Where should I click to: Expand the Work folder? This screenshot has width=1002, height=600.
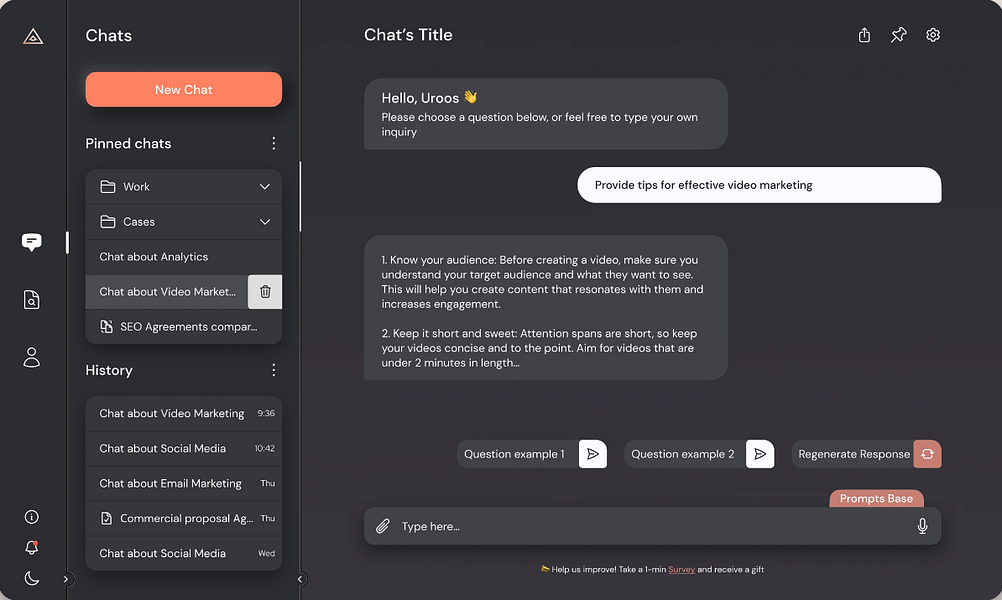coord(265,186)
